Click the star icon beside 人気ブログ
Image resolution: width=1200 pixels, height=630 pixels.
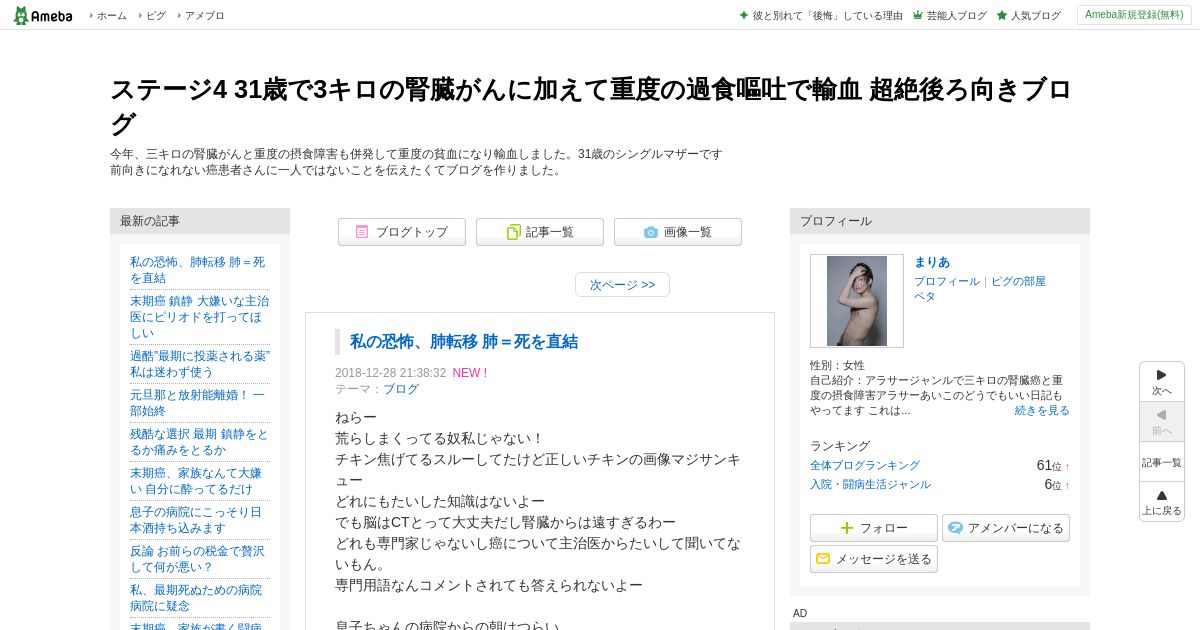click(x=1002, y=15)
